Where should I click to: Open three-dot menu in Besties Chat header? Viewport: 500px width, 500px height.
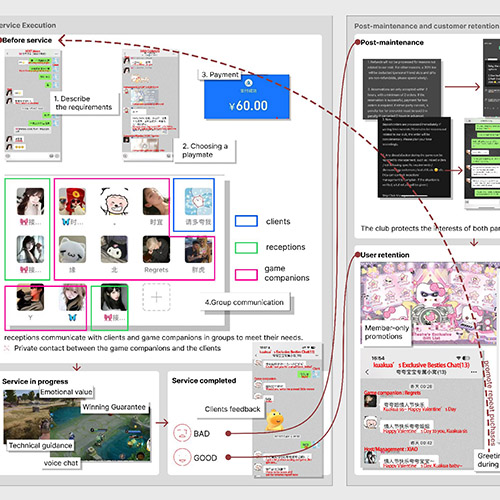point(474,372)
